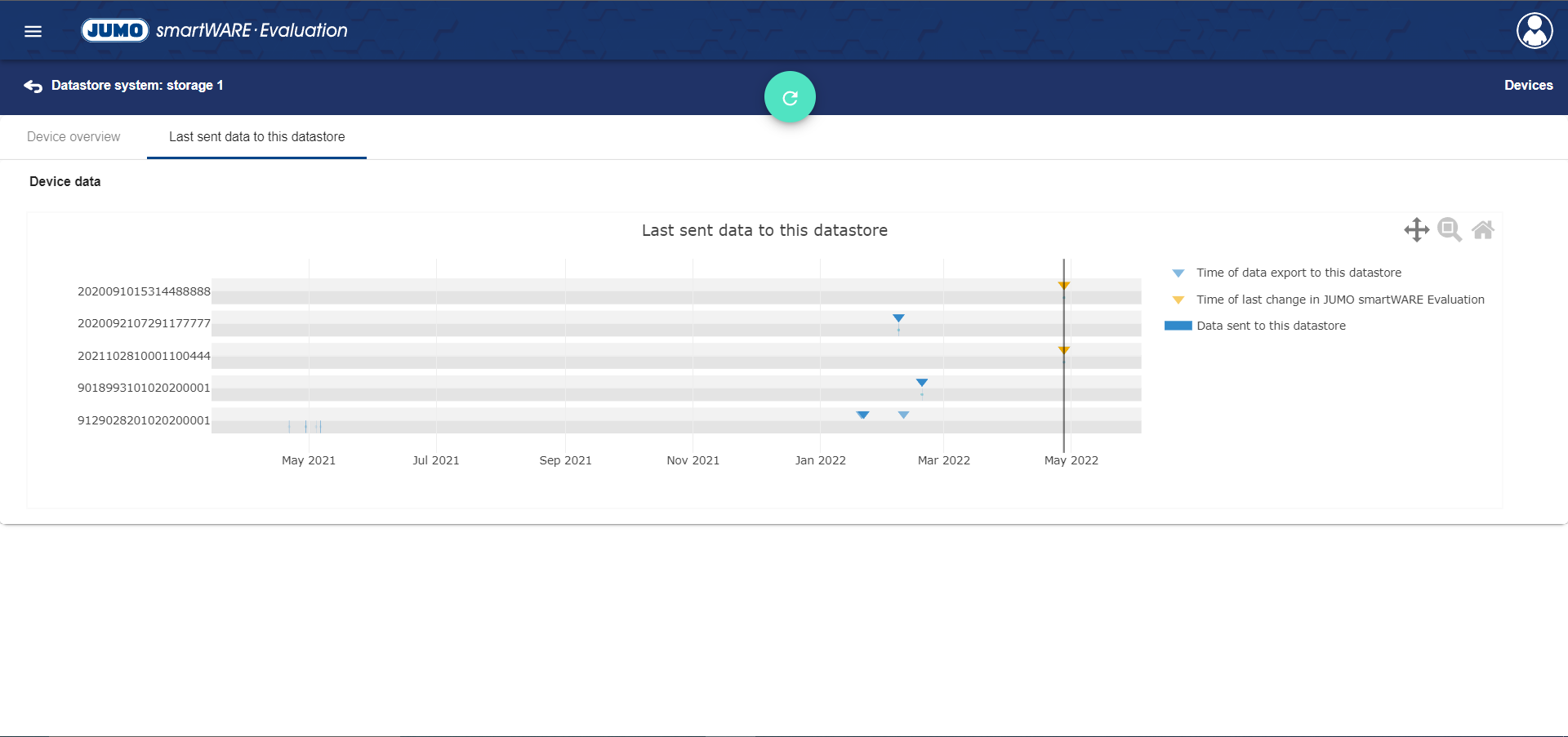Open the hamburger navigation menu
This screenshot has width=1568, height=737.
(x=33, y=31)
